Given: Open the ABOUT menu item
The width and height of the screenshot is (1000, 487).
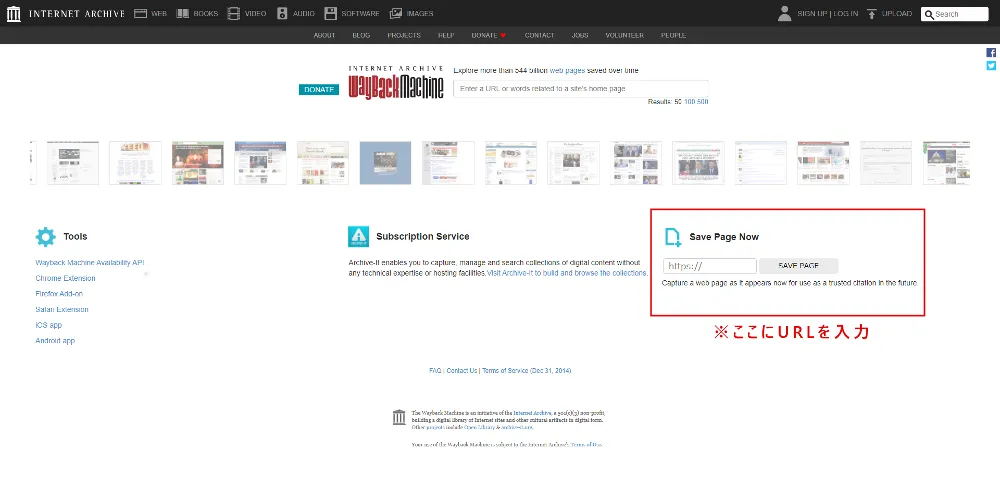Looking at the screenshot, I should click(325, 36).
